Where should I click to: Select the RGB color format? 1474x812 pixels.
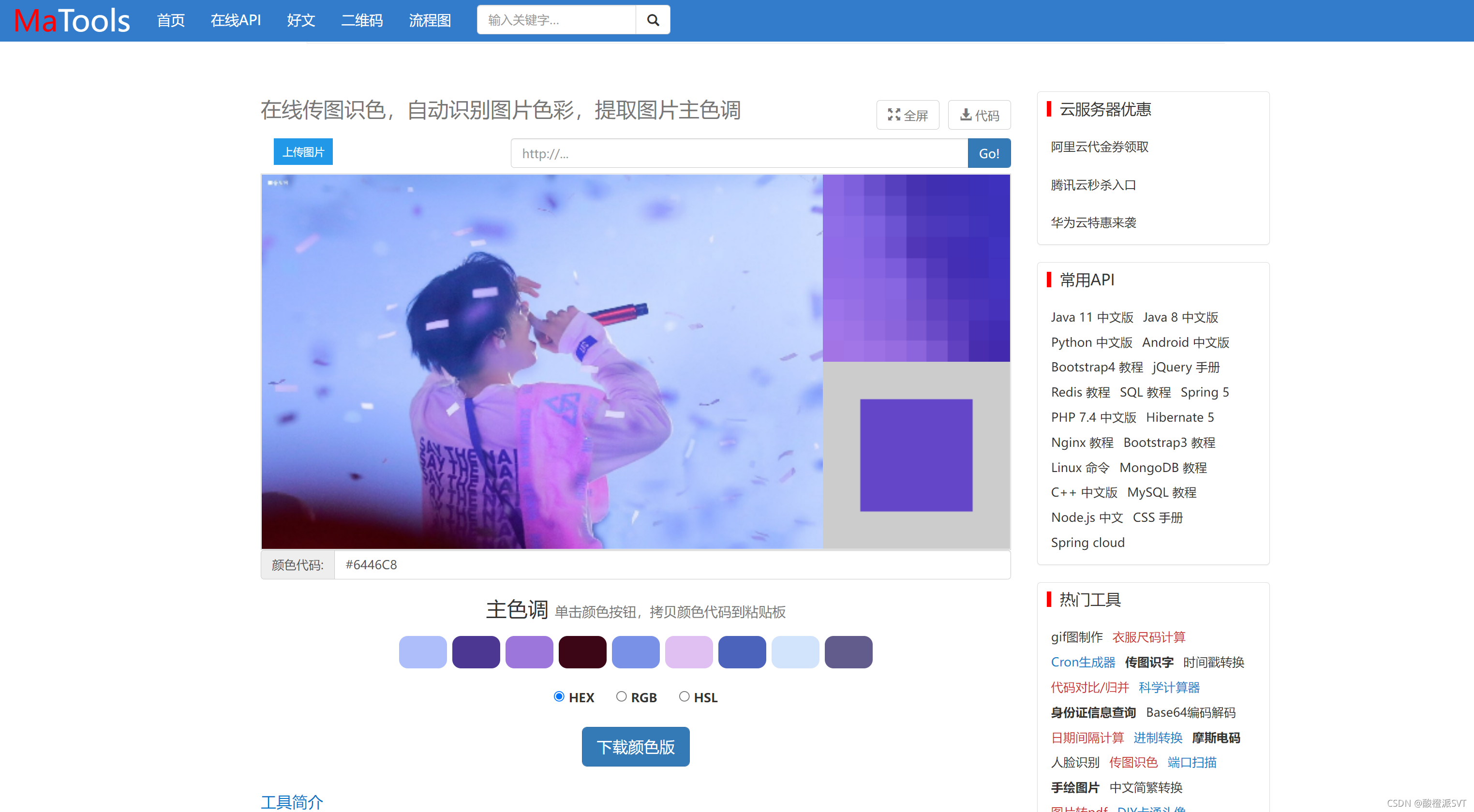tap(621, 696)
